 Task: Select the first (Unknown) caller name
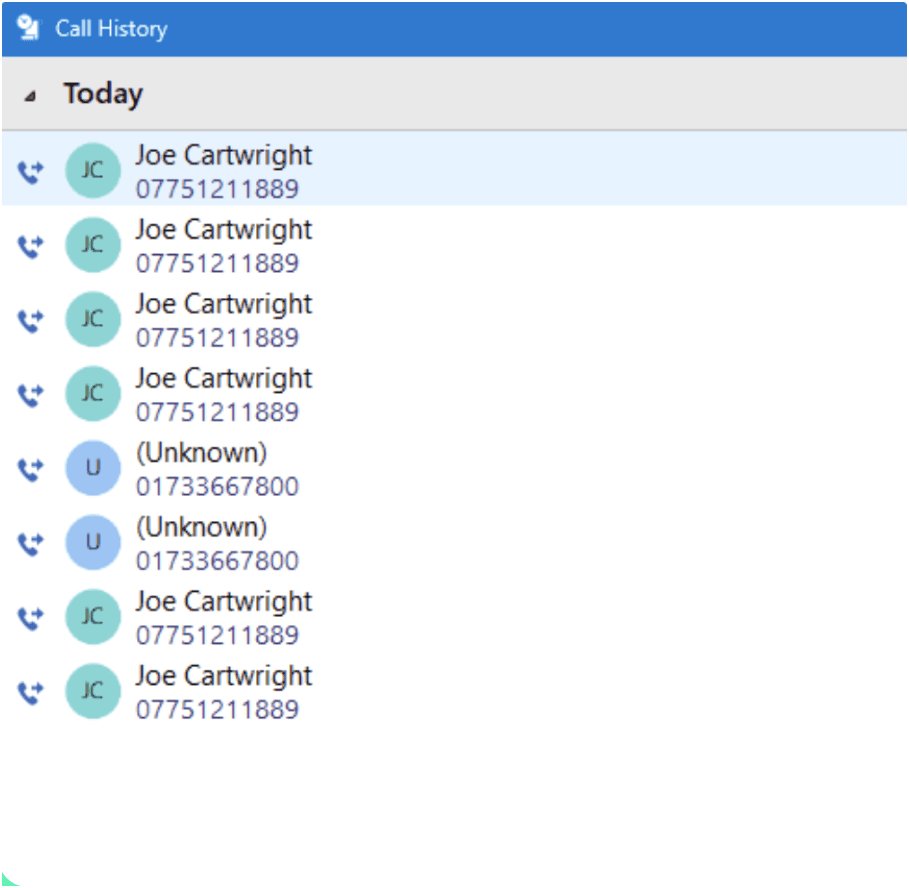click(202, 453)
